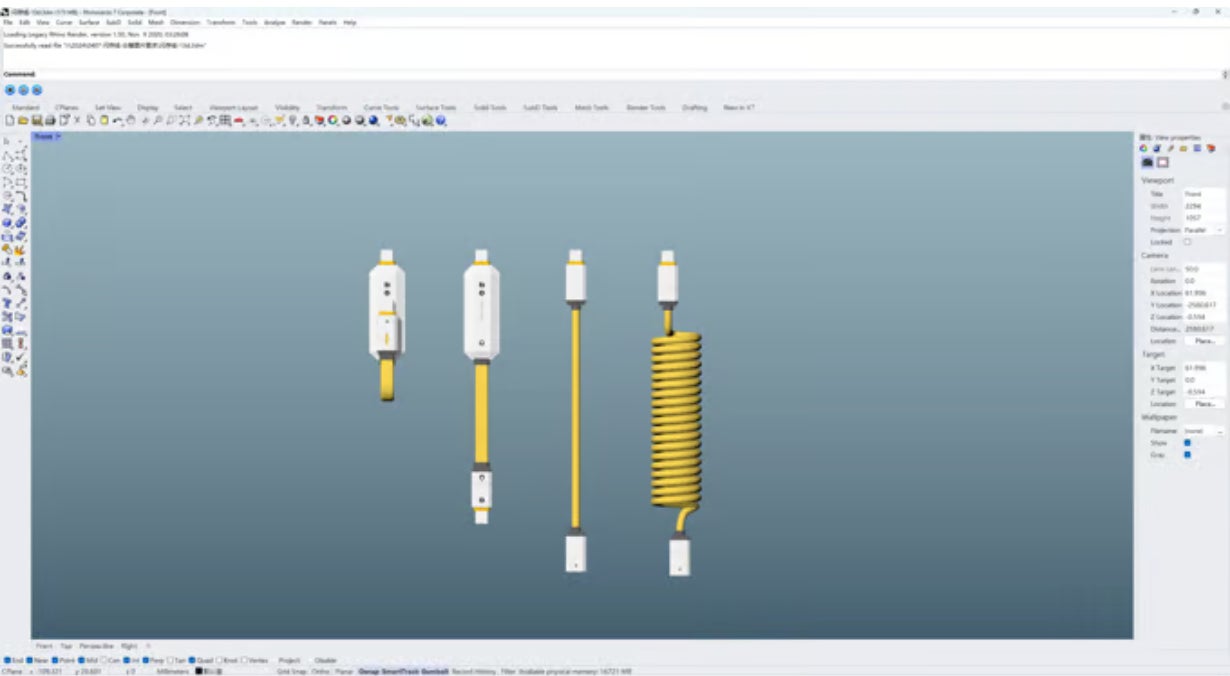Click the Help globe icon in toolbar
This screenshot has width=1230, height=676.
point(440,121)
